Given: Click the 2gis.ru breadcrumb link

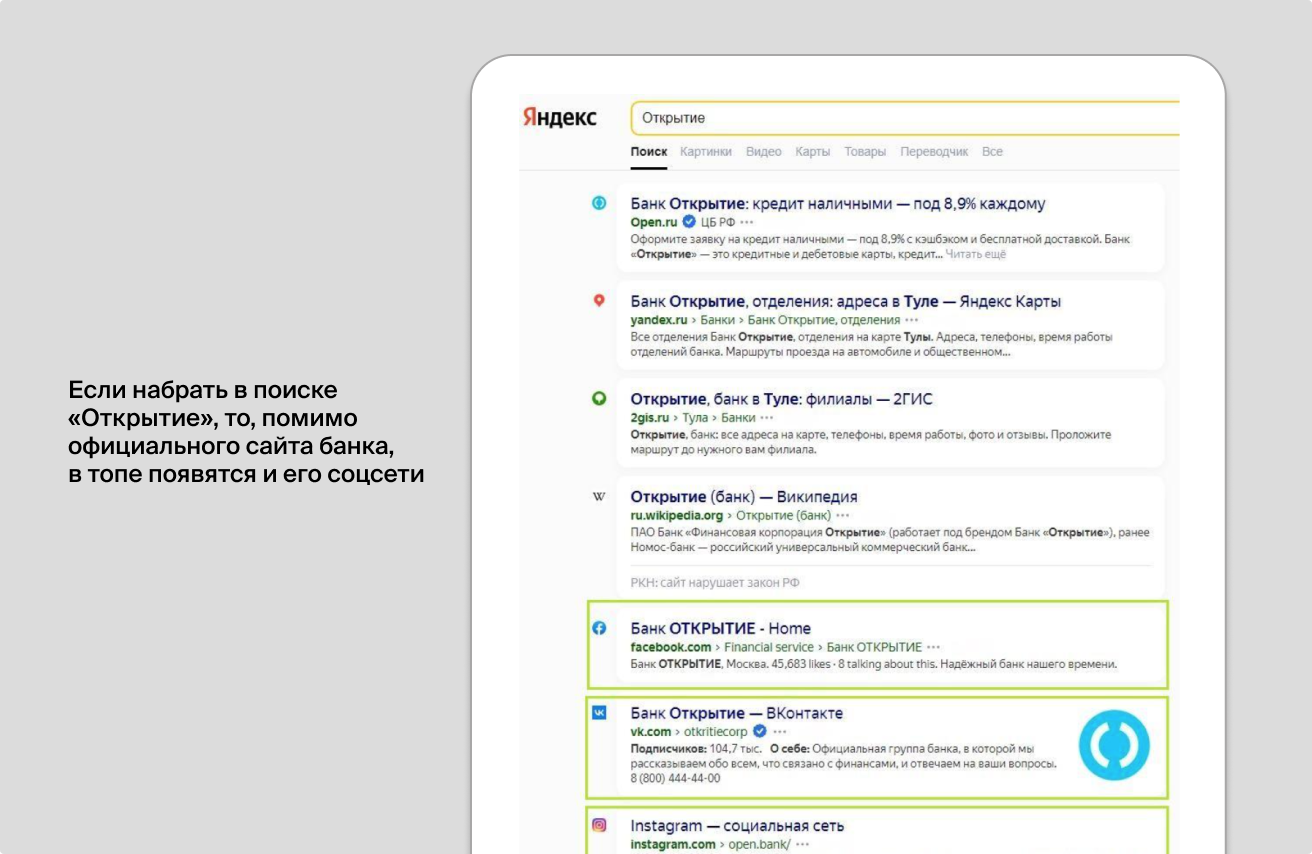Looking at the screenshot, I should click(x=650, y=417).
